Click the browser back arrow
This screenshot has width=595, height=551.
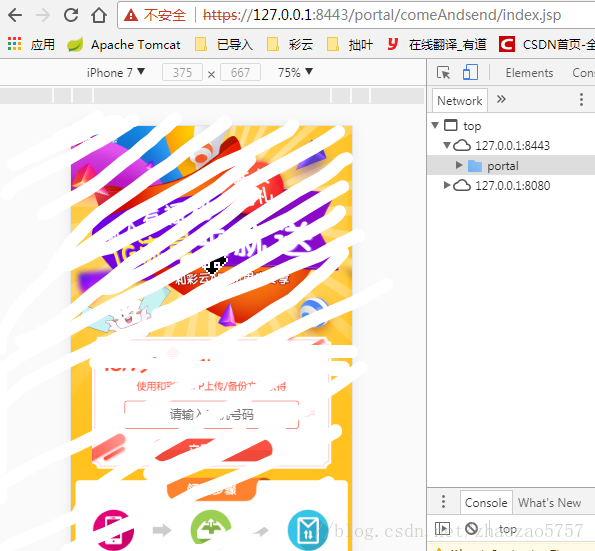15,15
